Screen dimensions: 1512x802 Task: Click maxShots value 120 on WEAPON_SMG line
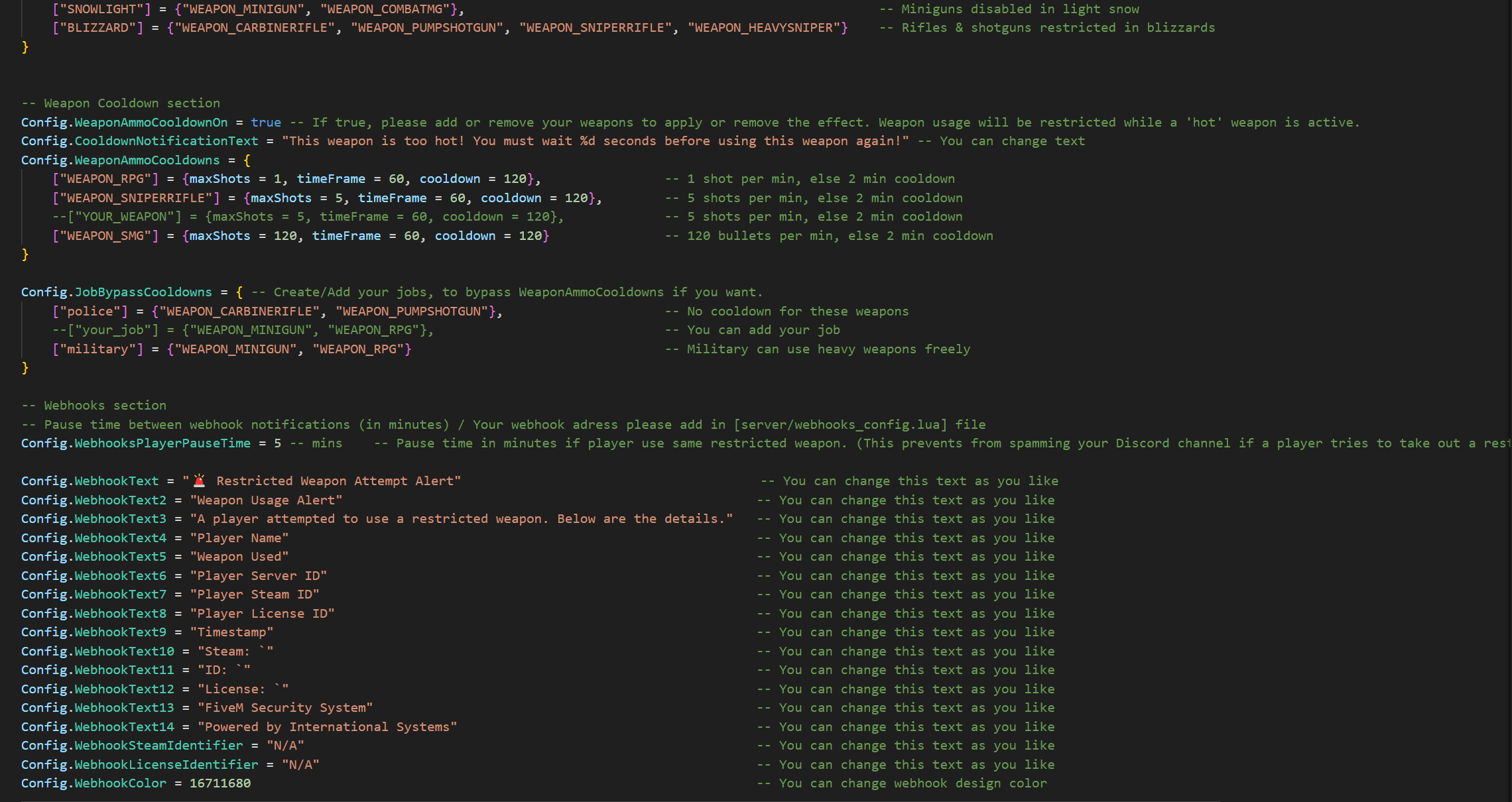(x=285, y=236)
